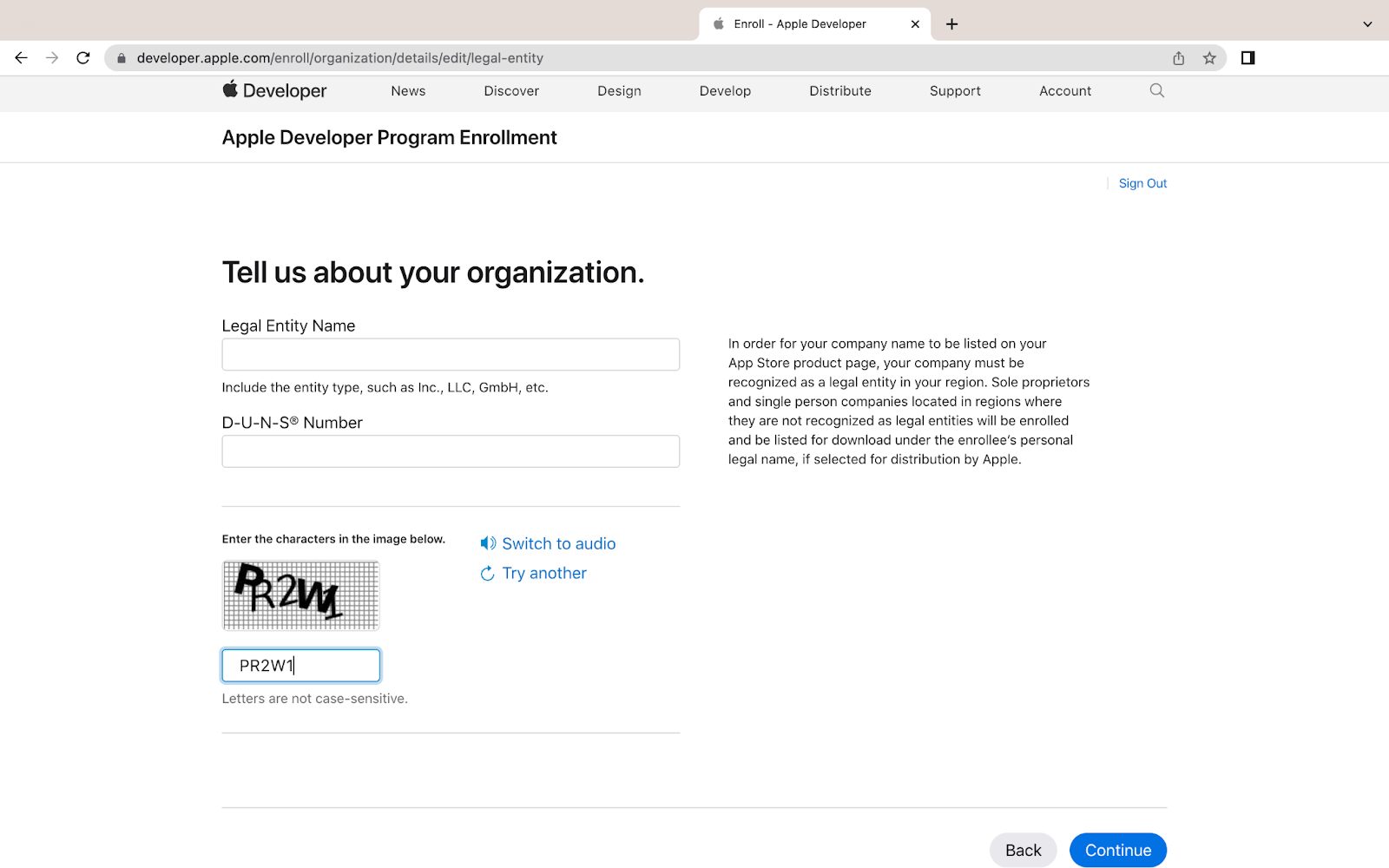
Task: Click Switch to audio link
Action: tap(559, 543)
